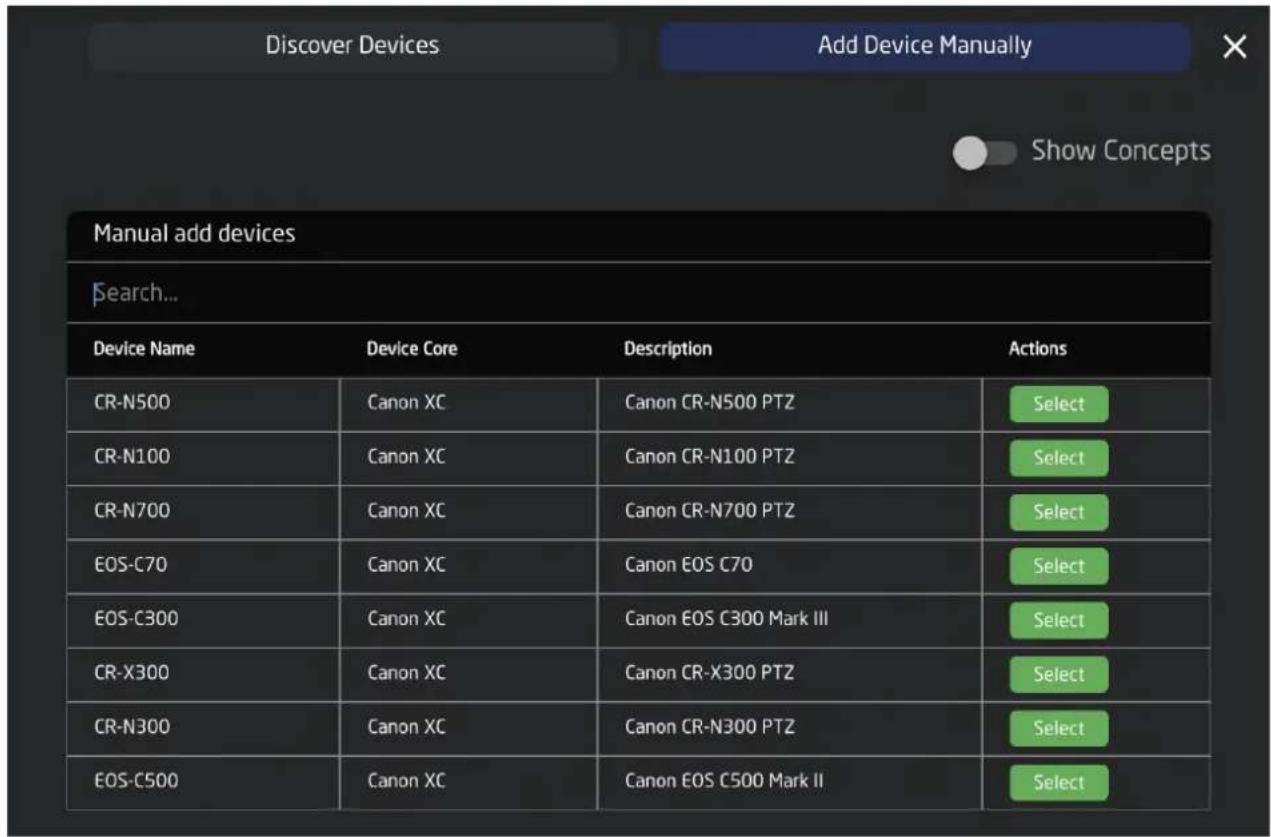1271x837 pixels.
Task: Click the EOS-C70 device name cell
Action: pos(204,566)
